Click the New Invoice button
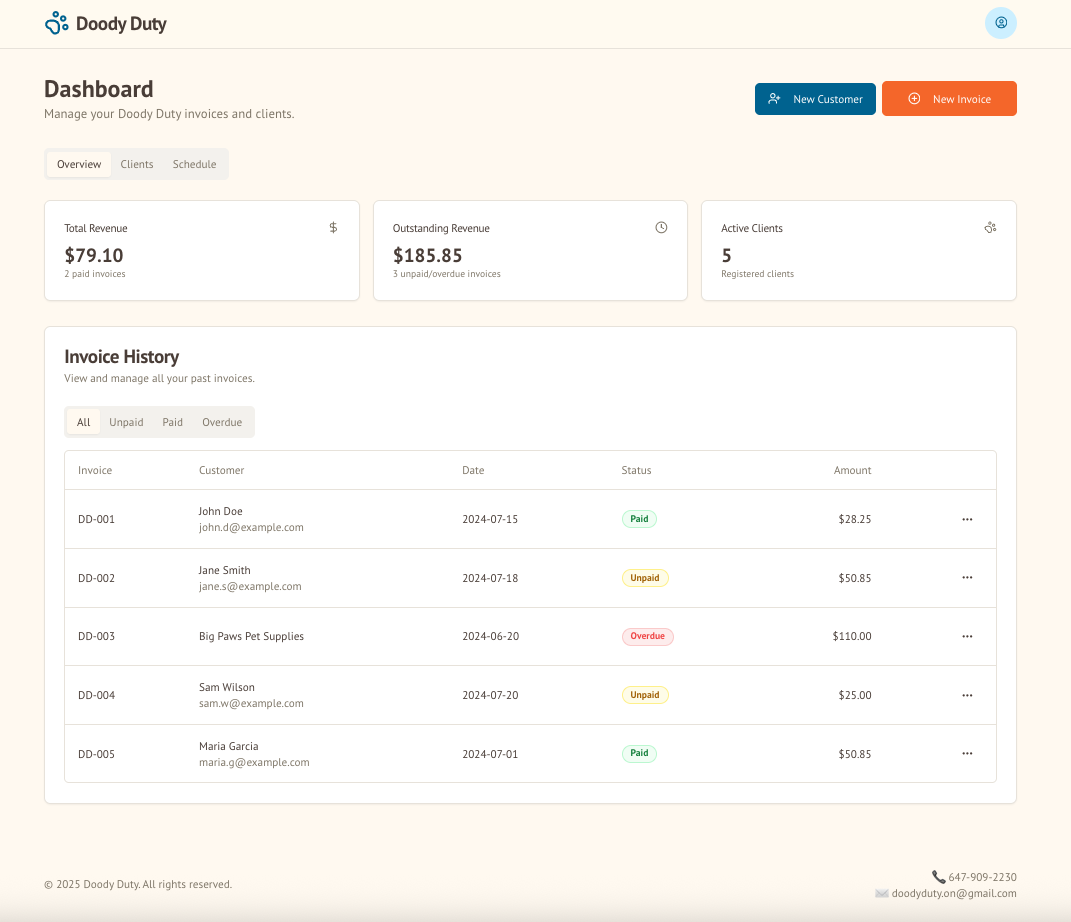Image resolution: width=1071 pixels, height=922 pixels. [949, 98]
